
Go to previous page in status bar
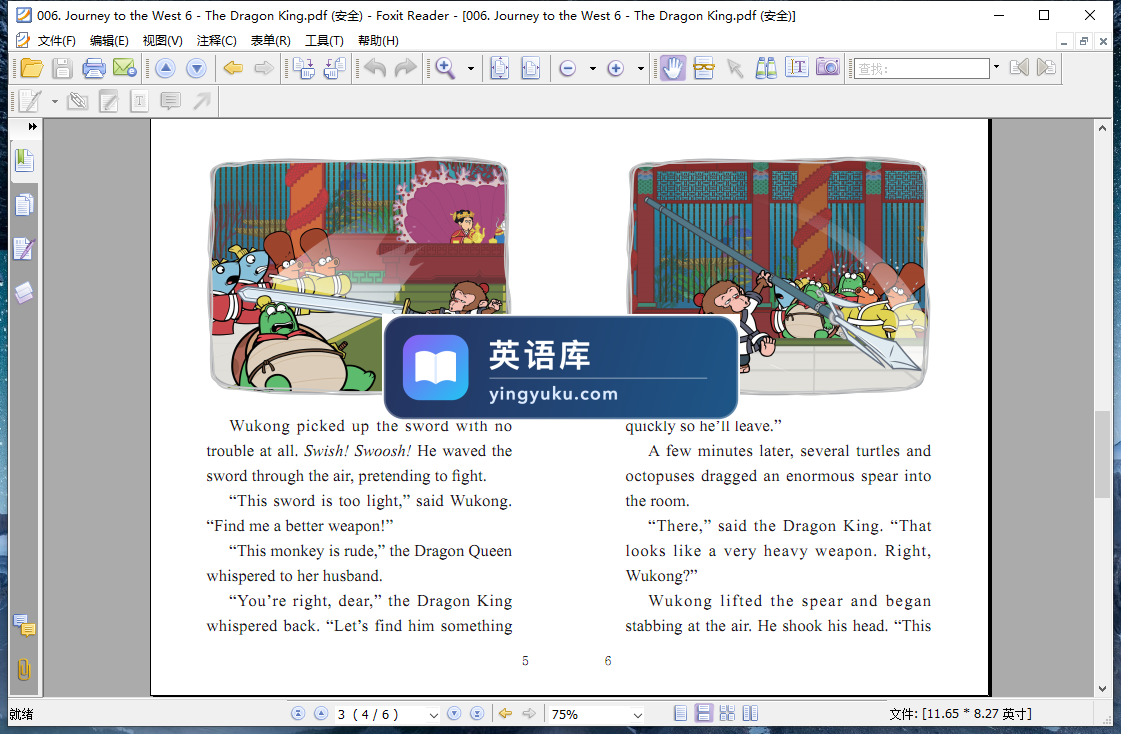(x=321, y=713)
